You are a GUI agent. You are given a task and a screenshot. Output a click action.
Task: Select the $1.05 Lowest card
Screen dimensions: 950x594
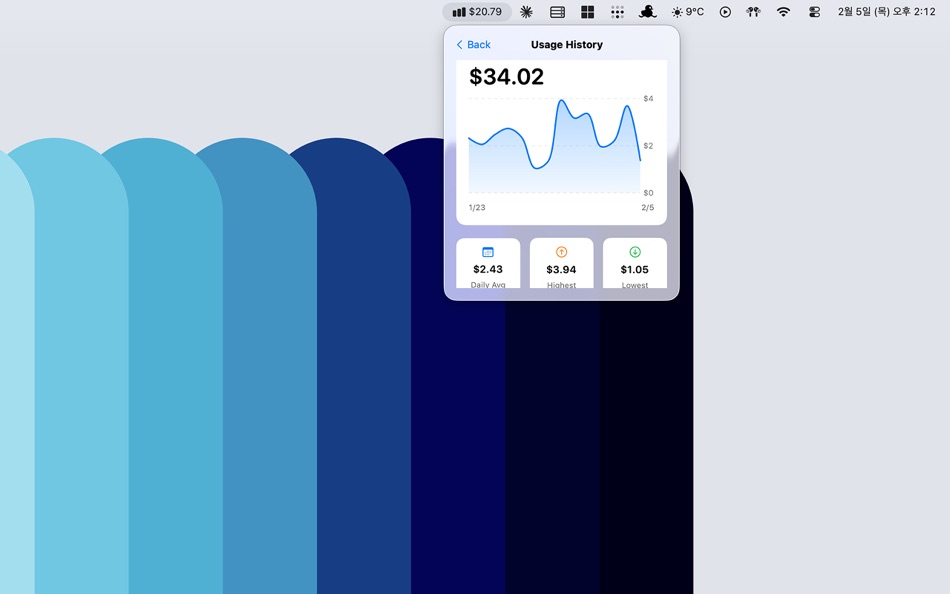pos(634,263)
